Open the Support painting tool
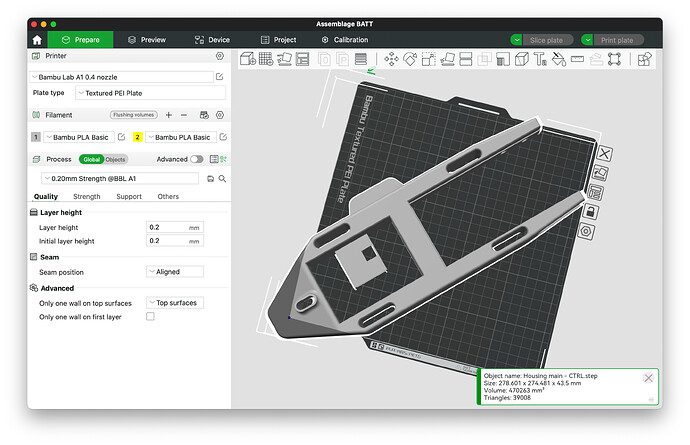Viewport: 690px width, 445px height. click(503, 59)
